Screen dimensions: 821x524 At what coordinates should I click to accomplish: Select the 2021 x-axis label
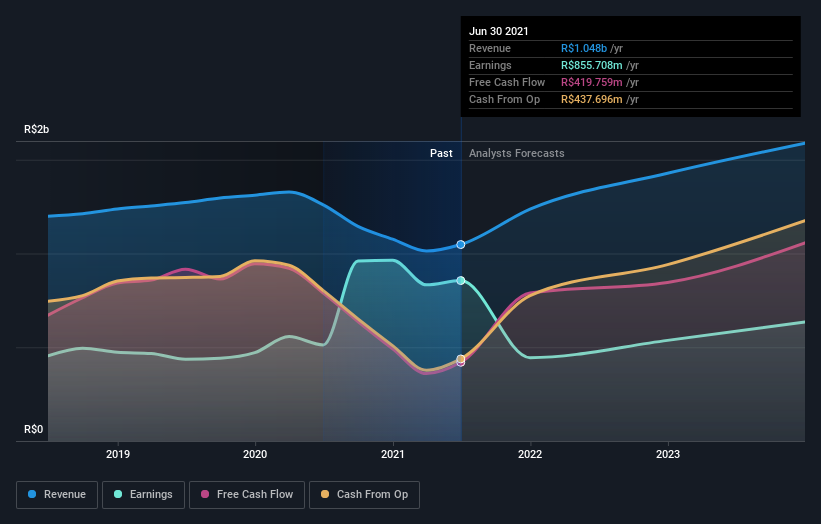(x=393, y=454)
